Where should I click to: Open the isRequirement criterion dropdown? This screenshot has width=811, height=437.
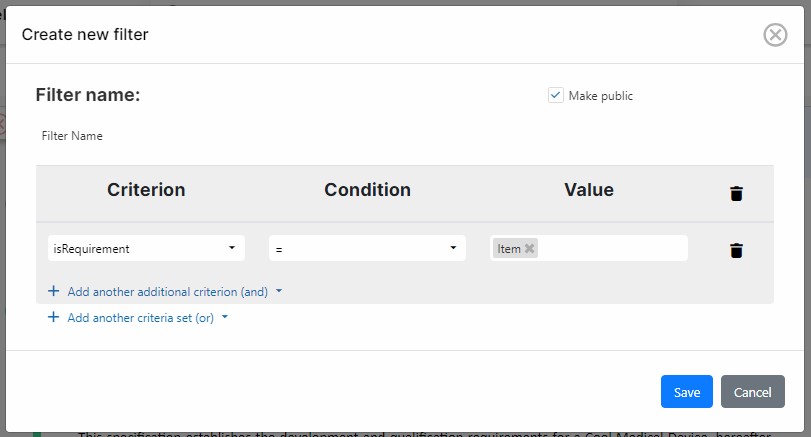point(146,248)
